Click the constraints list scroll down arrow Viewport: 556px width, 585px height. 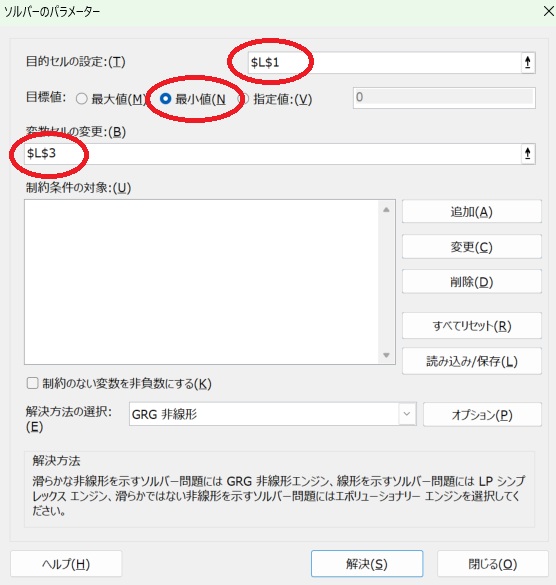tap(386, 355)
